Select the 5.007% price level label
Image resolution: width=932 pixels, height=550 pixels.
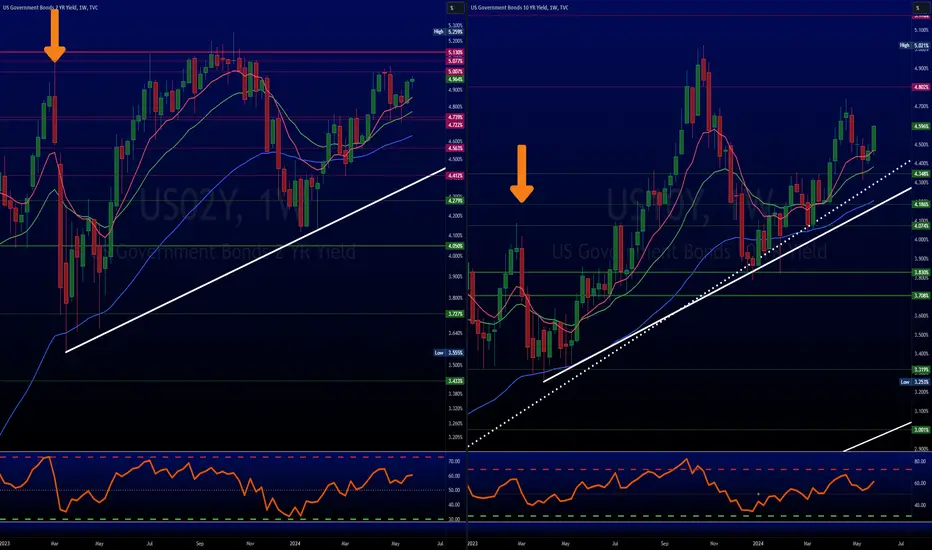[455, 71]
